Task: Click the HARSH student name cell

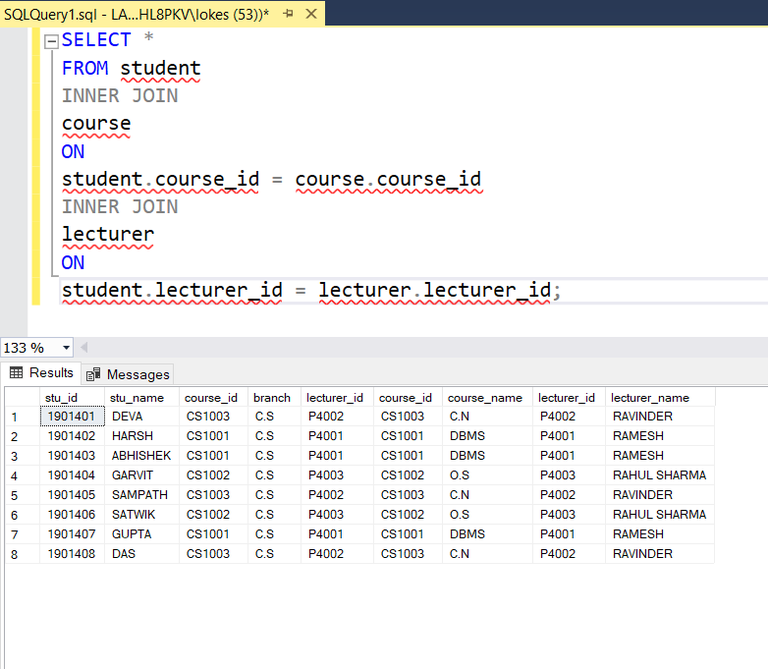Action: [142, 436]
